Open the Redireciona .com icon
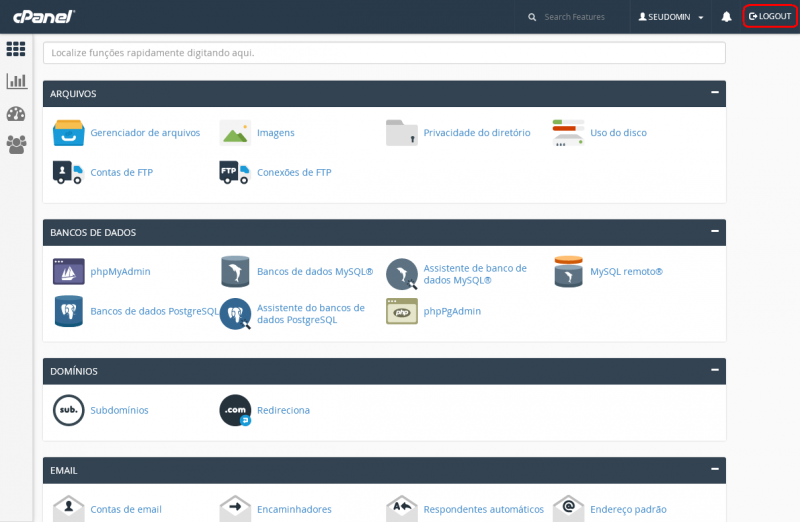Image resolution: width=800 pixels, height=522 pixels. pos(235,410)
